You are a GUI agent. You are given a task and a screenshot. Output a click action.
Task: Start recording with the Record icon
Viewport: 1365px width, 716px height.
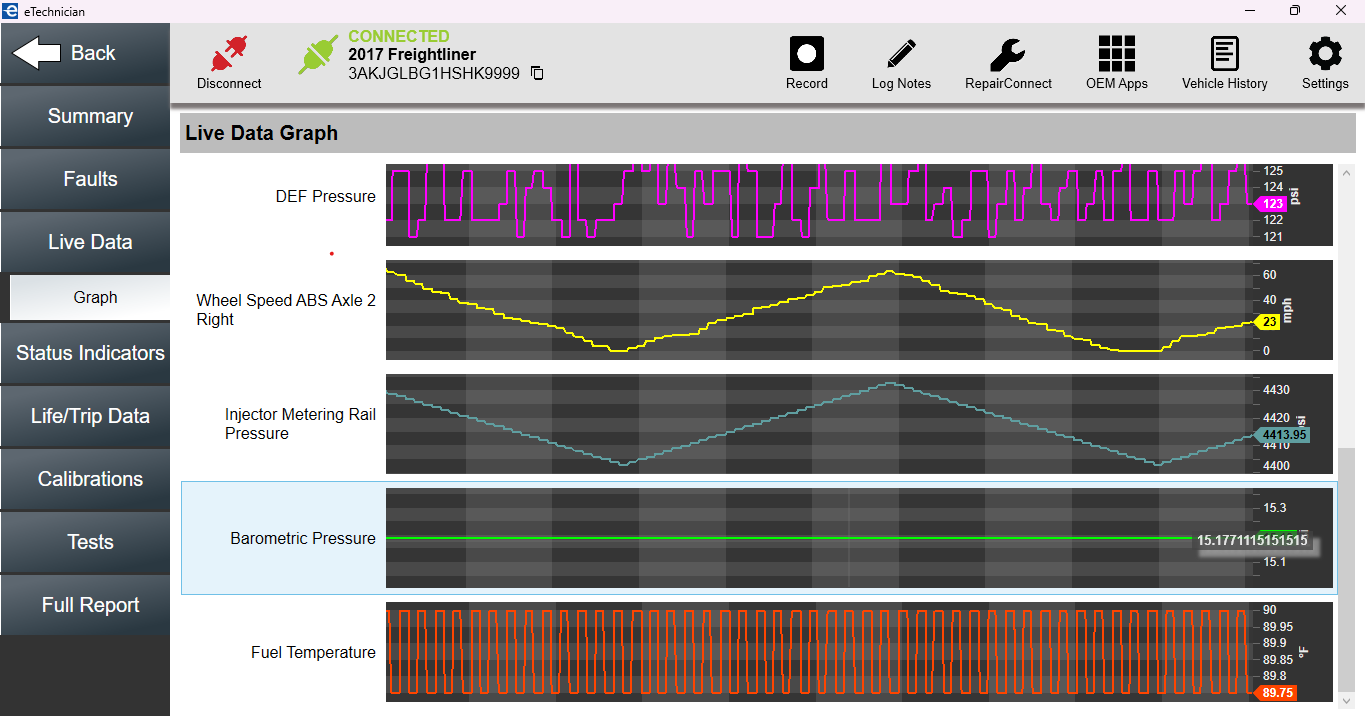(x=806, y=53)
